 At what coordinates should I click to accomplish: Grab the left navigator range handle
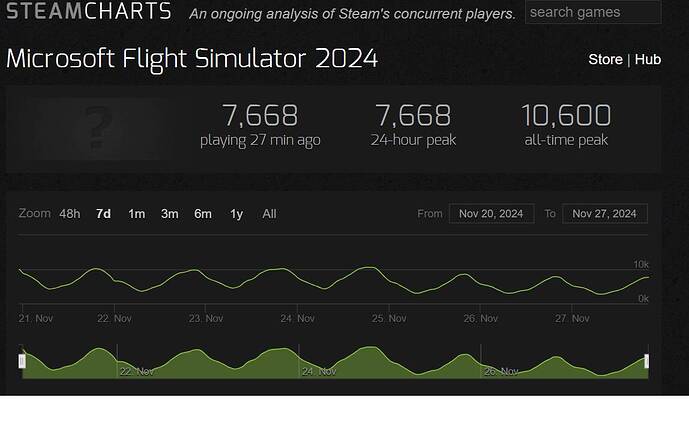[x=22, y=361]
